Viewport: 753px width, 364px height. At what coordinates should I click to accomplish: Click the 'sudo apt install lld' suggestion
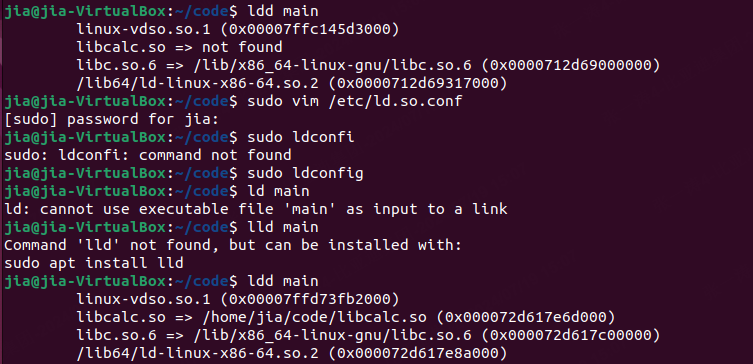[x=94, y=263]
